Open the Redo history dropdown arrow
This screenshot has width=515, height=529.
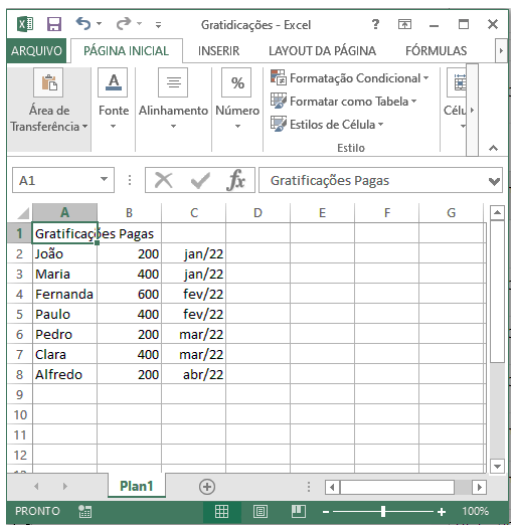(139, 24)
